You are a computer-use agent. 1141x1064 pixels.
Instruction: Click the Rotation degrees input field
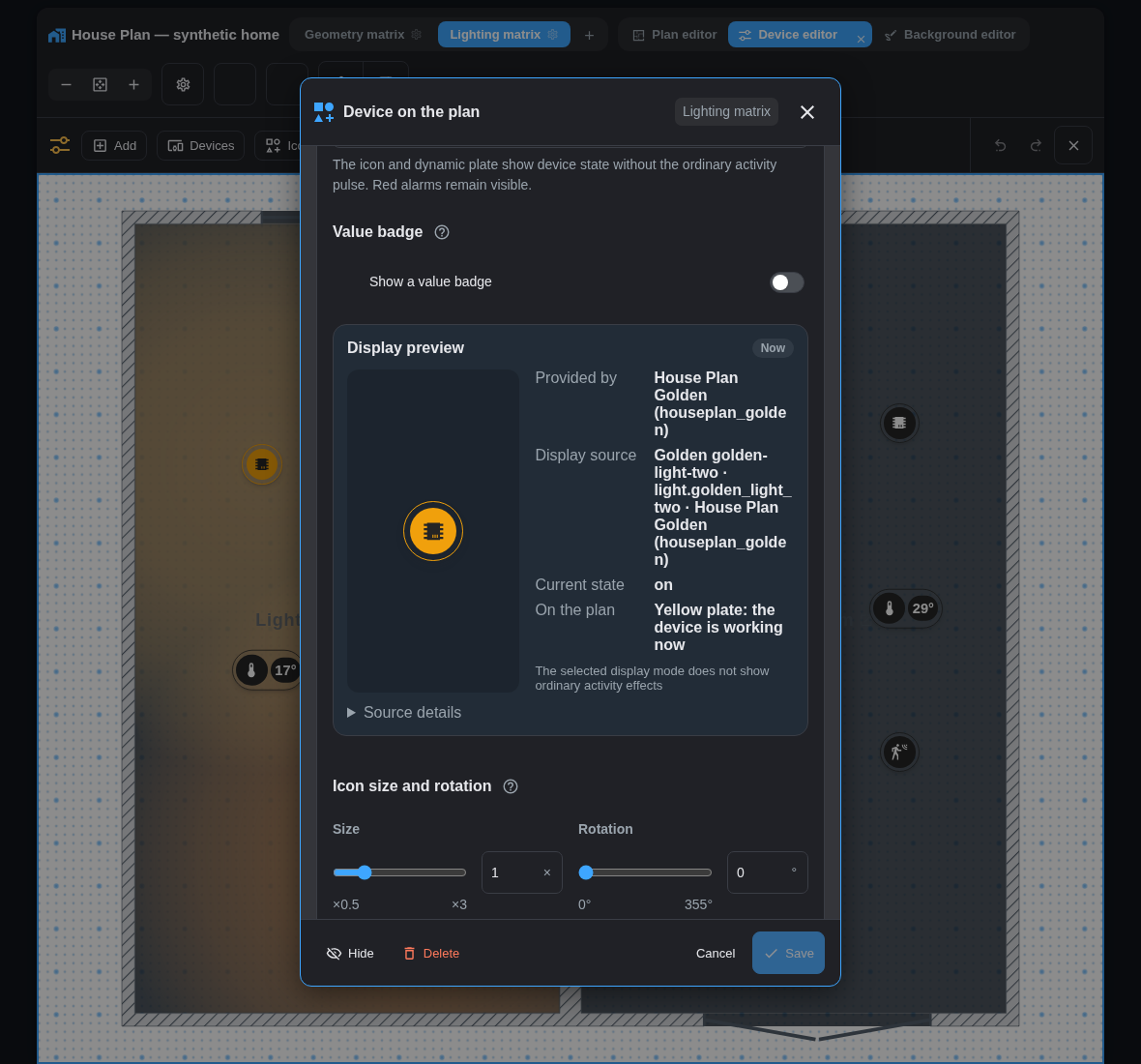pyautogui.click(x=767, y=872)
